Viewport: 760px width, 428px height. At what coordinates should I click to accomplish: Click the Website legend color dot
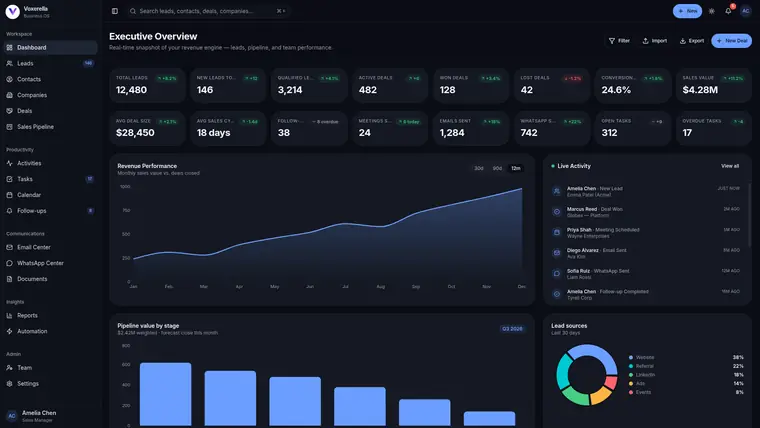tap(631, 357)
